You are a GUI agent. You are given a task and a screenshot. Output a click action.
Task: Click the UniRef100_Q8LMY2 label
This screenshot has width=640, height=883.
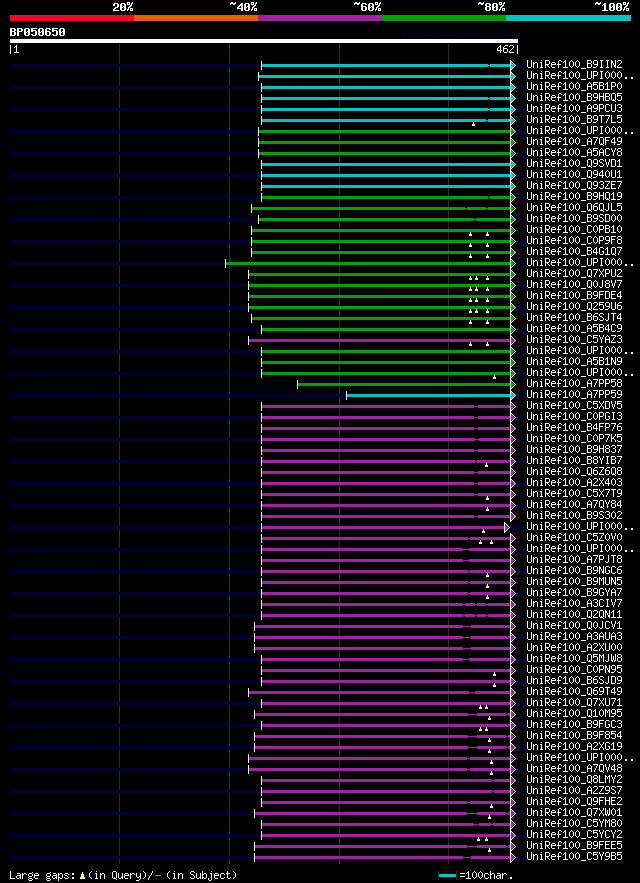pyautogui.click(x=574, y=780)
